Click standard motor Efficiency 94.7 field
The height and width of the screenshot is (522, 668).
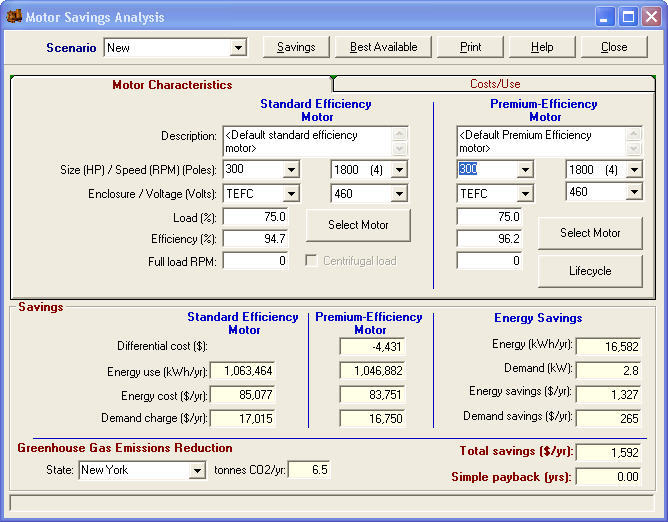[255, 239]
